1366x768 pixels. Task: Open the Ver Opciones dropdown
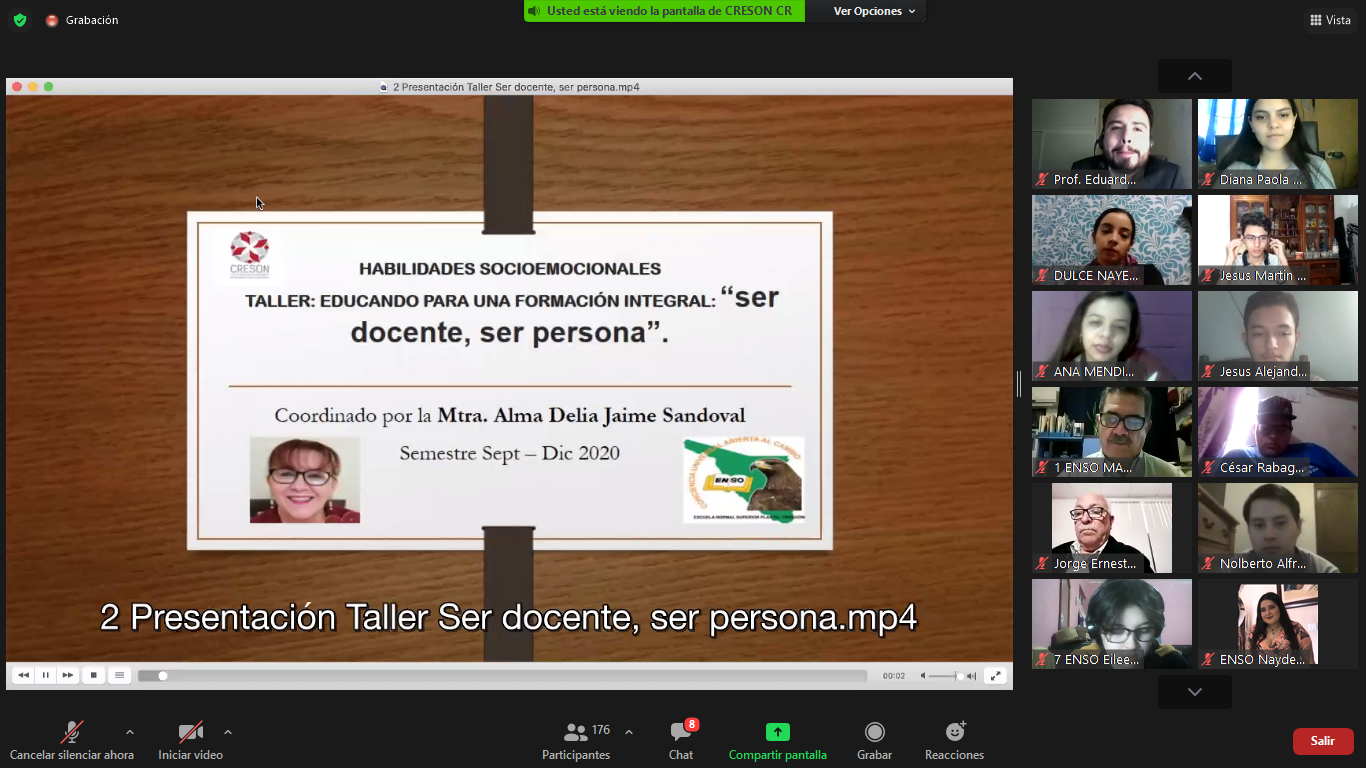click(874, 11)
